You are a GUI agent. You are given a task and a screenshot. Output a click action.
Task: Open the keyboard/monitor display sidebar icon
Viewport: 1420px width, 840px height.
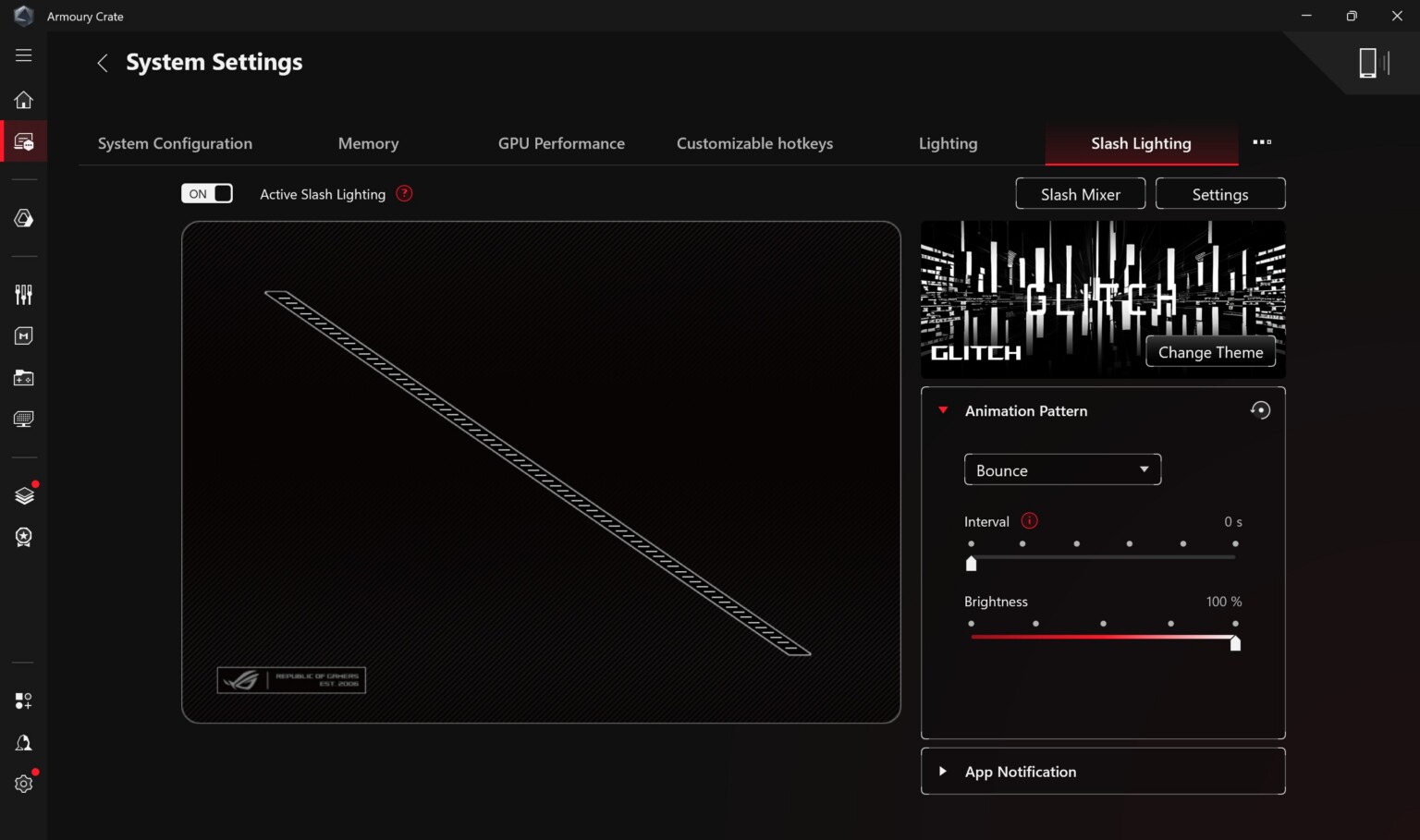click(24, 420)
